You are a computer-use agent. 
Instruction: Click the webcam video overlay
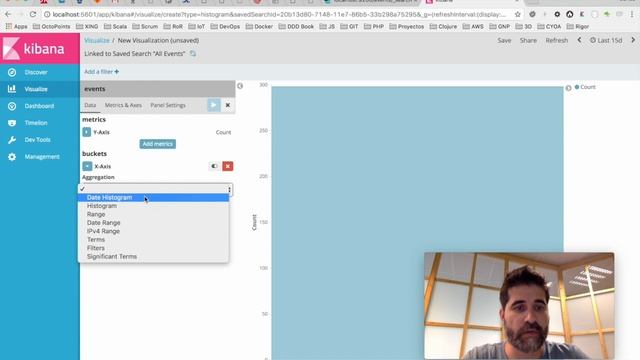pyautogui.click(x=519, y=305)
